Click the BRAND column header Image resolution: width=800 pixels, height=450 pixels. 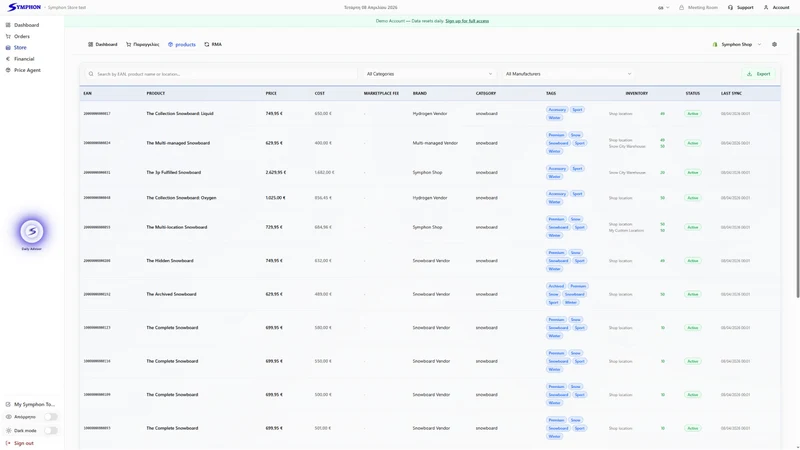(x=419, y=93)
